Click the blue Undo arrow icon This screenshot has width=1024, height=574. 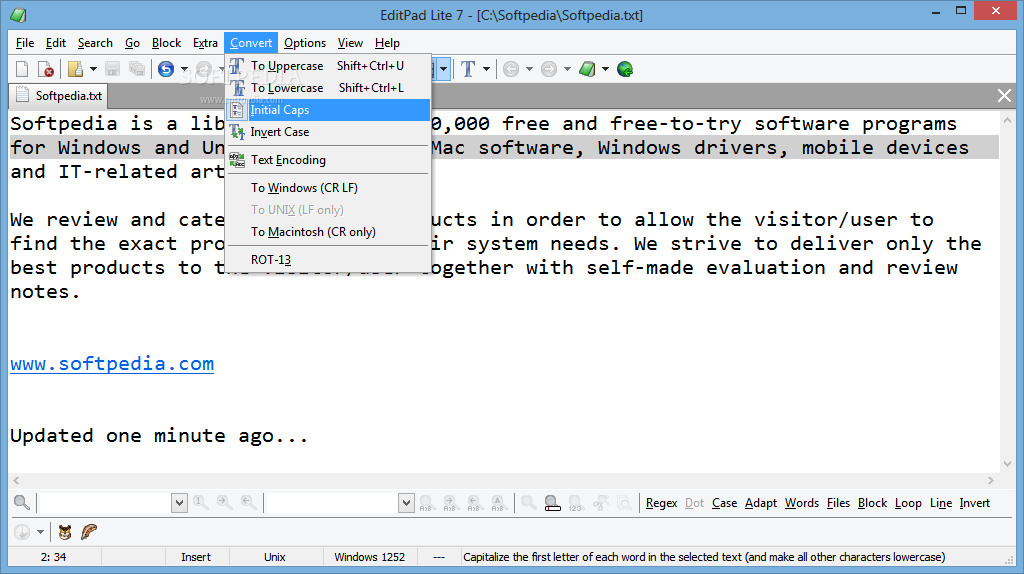pyautogui.click(x=167, y=69)
